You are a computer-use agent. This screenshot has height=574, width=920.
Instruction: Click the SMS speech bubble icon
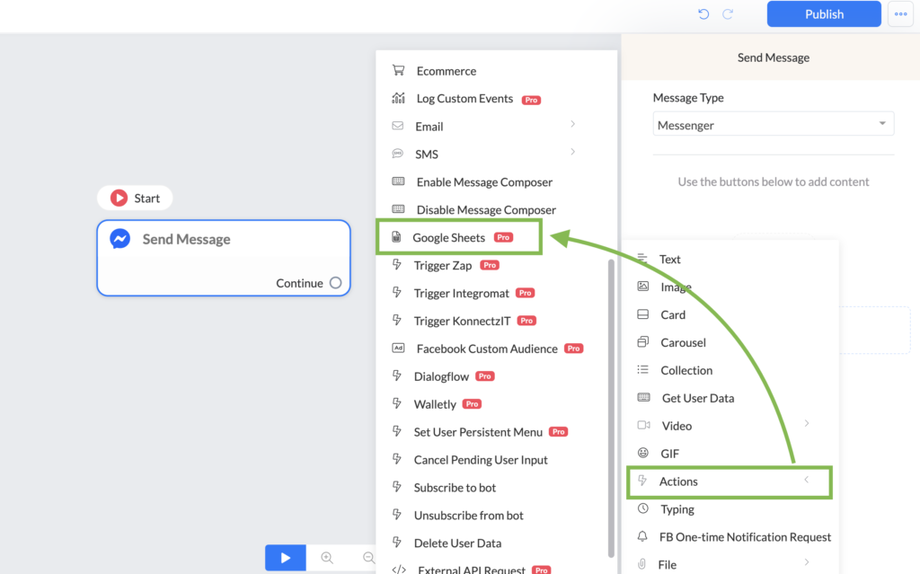(x=397, y=153)
